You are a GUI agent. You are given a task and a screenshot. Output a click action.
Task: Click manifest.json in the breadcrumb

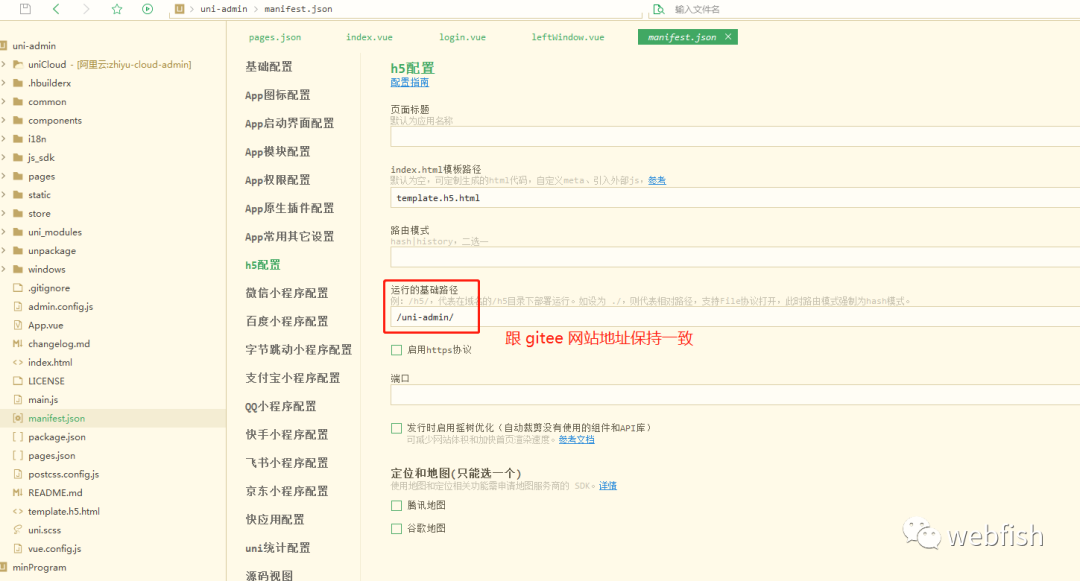click(x=298, y=9)
